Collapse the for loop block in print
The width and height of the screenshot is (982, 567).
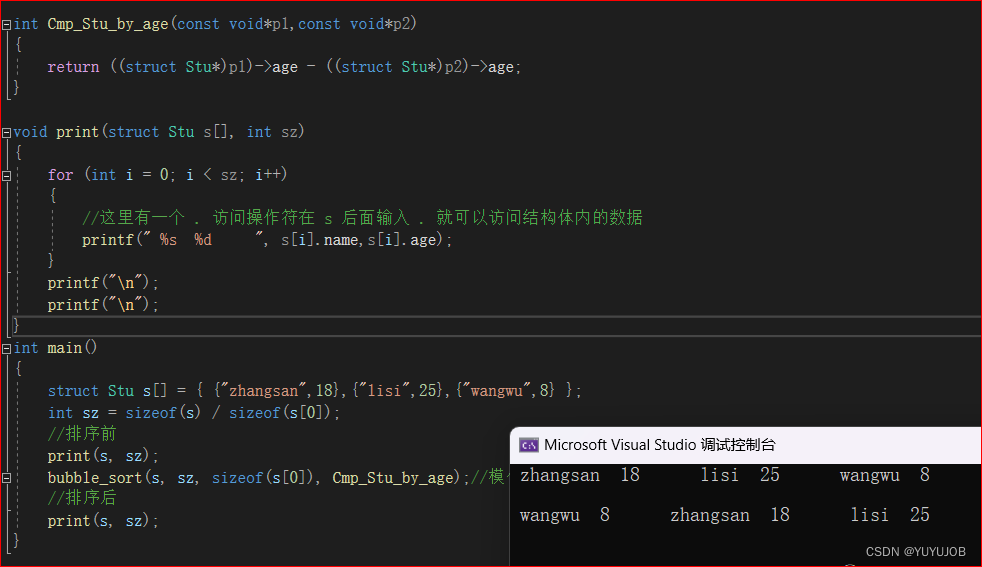[x=6, y=176]
